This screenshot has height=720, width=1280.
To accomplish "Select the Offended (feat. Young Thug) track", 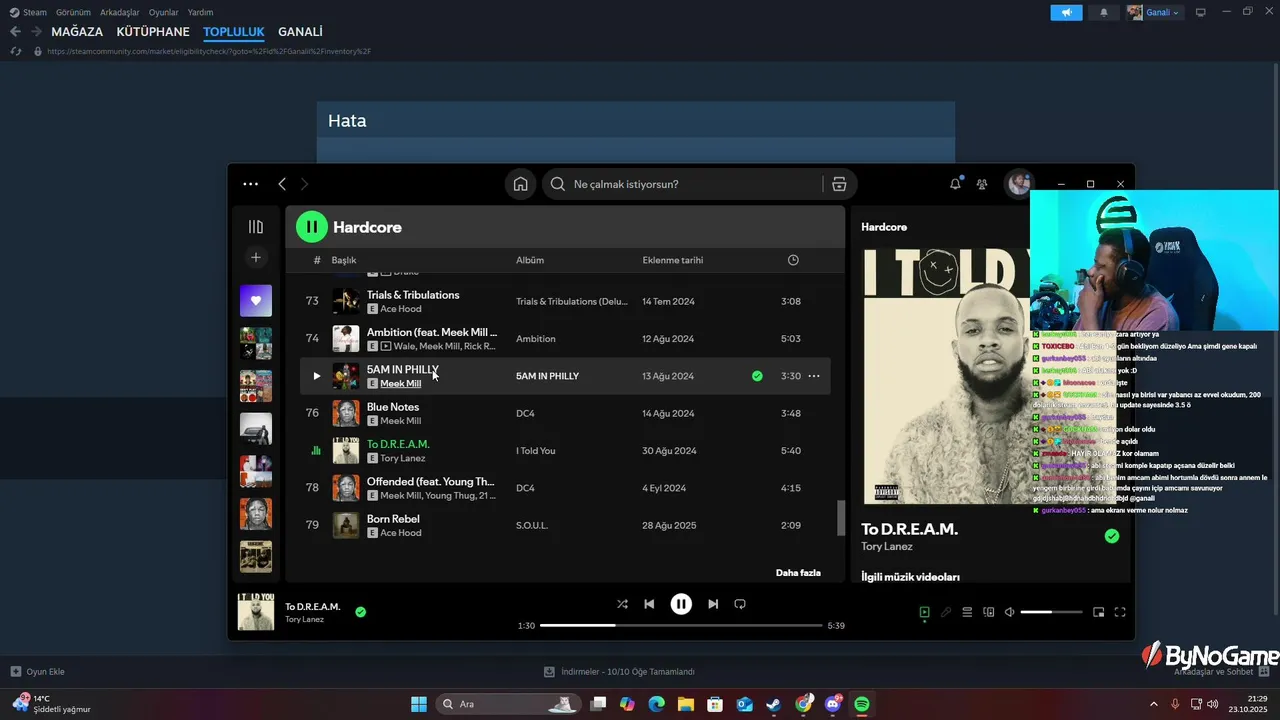I will [x=566, y=488].
